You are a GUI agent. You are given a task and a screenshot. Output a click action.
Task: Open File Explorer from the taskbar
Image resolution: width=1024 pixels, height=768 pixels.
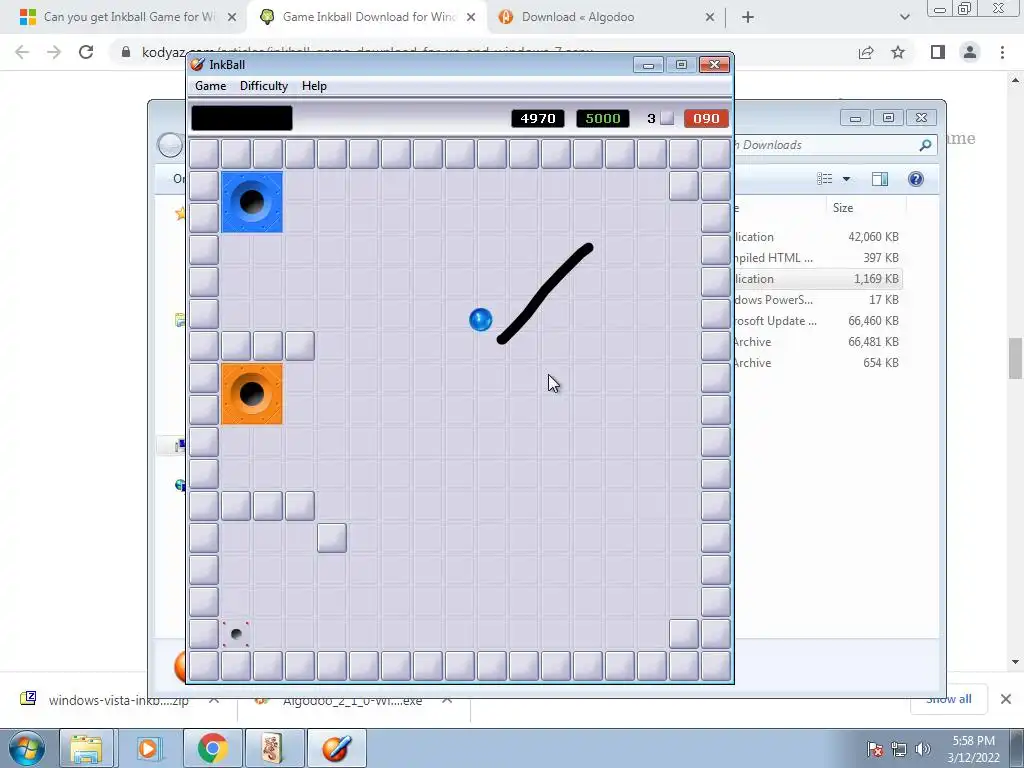pos(86,748)
